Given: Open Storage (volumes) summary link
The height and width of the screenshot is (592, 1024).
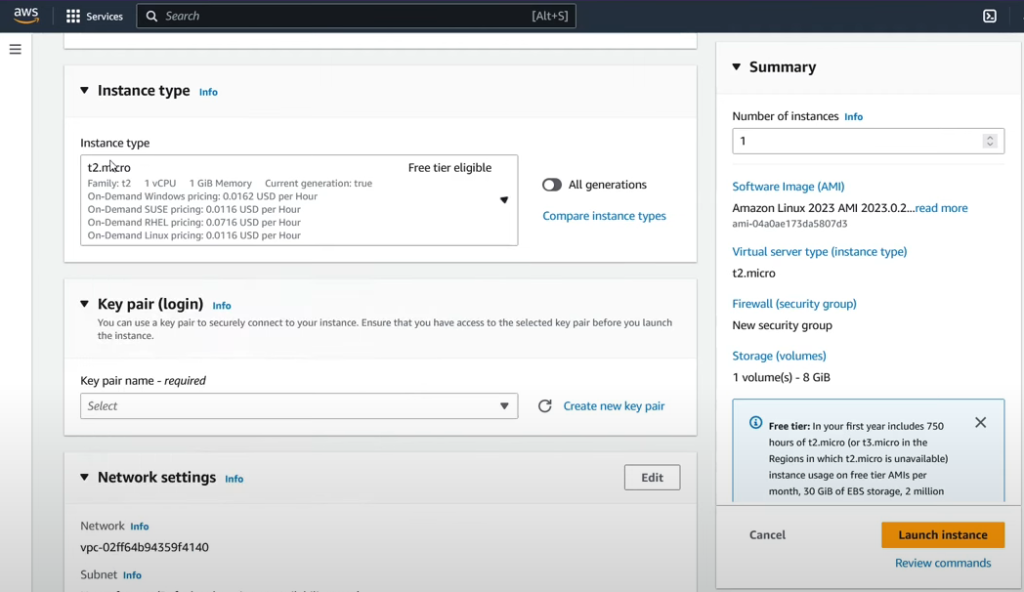Looking at the screenshot, I should click(779, 356).
